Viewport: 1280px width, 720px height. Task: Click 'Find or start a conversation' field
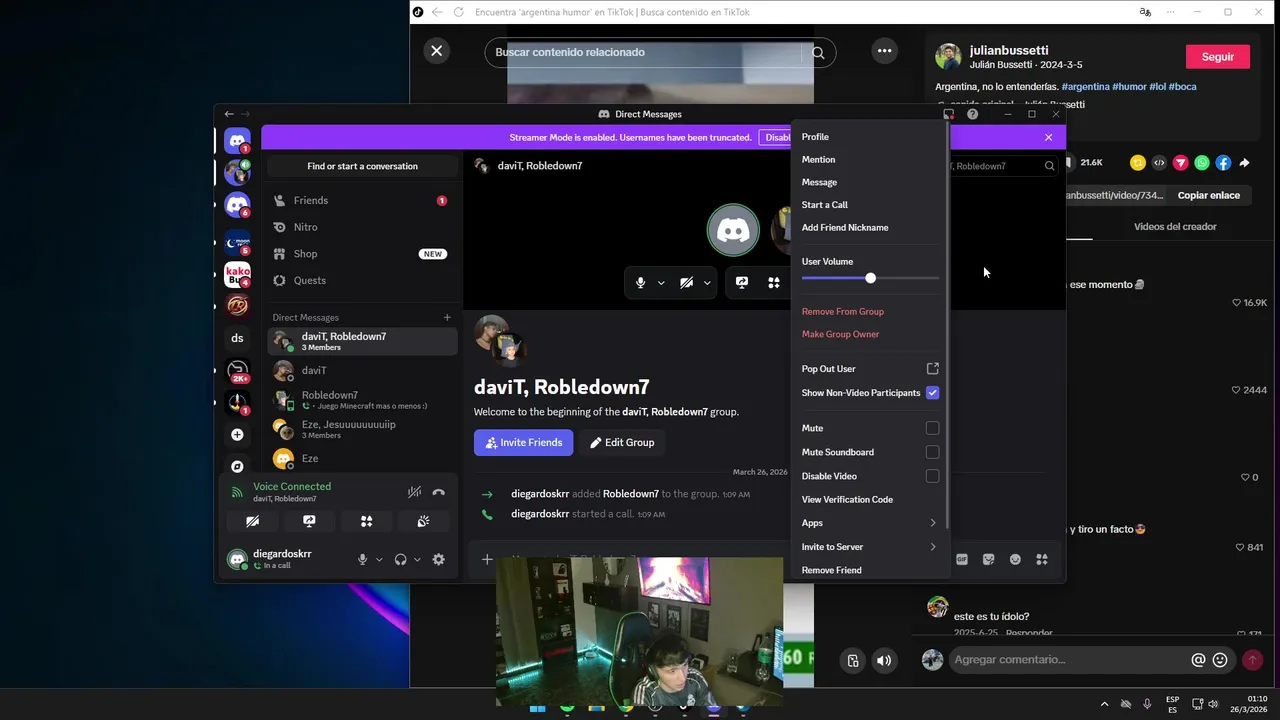(363, 166)
